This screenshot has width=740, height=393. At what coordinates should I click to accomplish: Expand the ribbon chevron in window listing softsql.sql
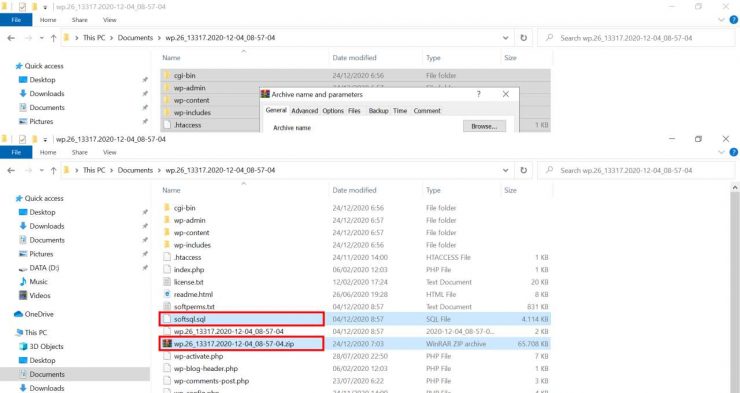pos(721,152)
